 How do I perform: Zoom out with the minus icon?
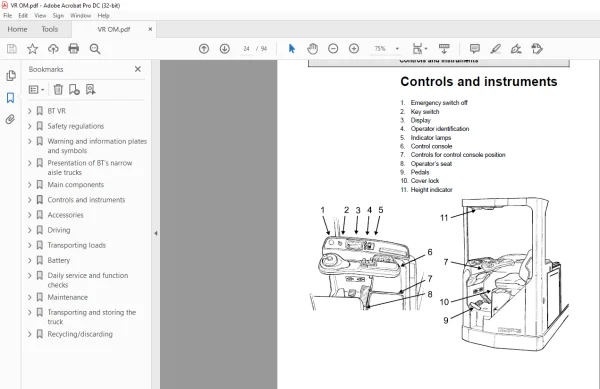pyautogui.click(x=333, y=49)
